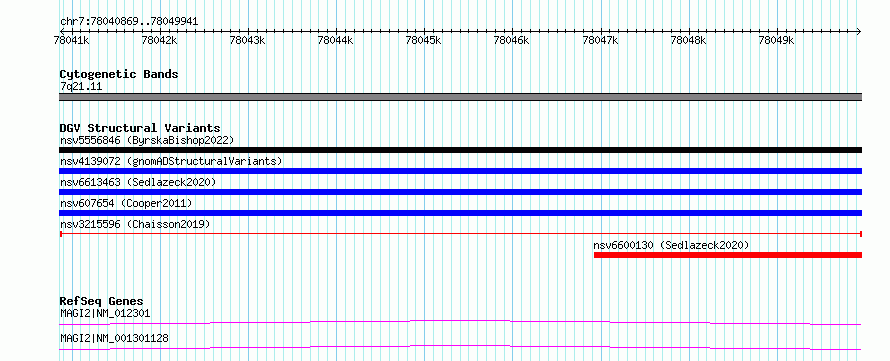Viewport: 890px width, 361px height.
Task: Open the MAGI2|NM_001301128 gene label
Action: [114, 339]
